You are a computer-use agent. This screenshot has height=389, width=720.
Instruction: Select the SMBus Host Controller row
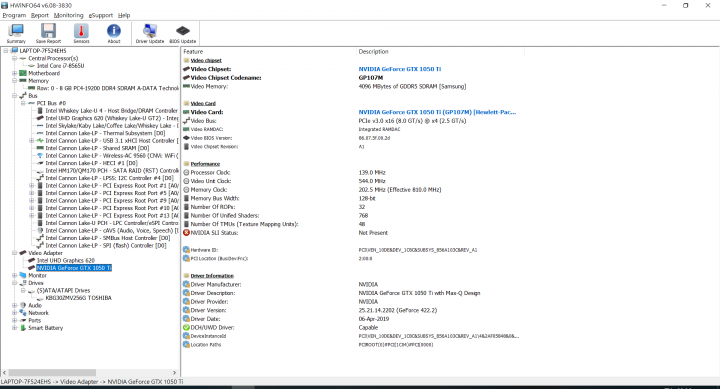(107, 238)
